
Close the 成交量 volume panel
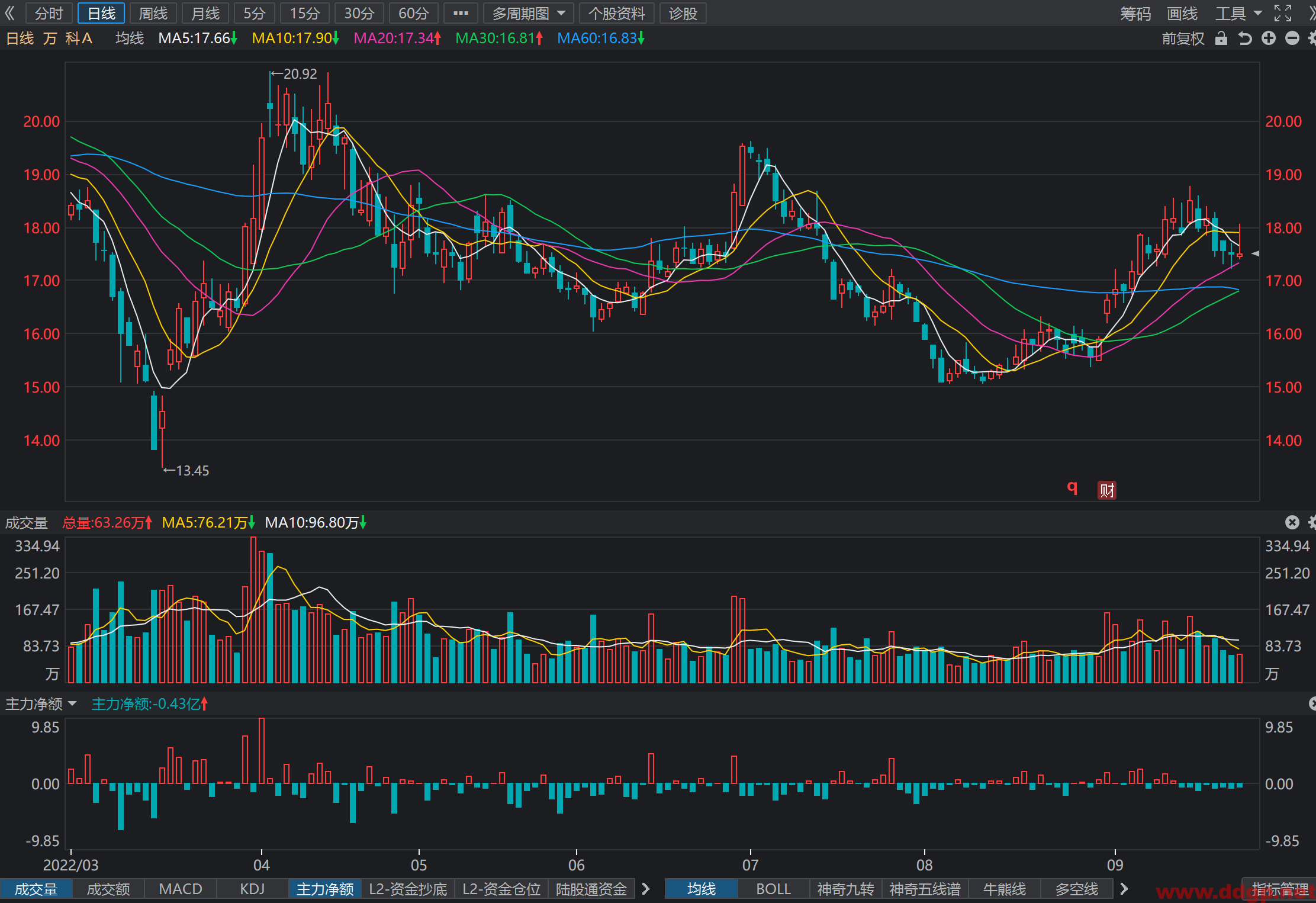tap(1292, 522)
